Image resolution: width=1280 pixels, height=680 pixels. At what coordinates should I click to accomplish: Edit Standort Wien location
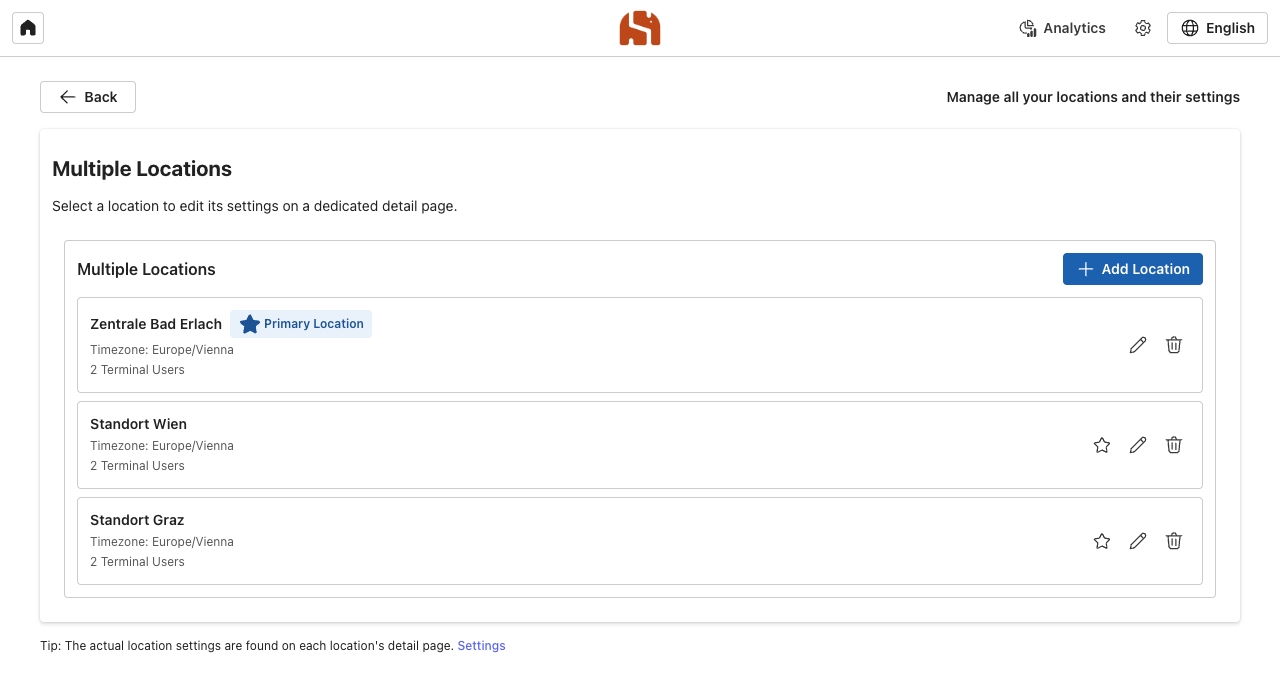tap(1138, 445)
